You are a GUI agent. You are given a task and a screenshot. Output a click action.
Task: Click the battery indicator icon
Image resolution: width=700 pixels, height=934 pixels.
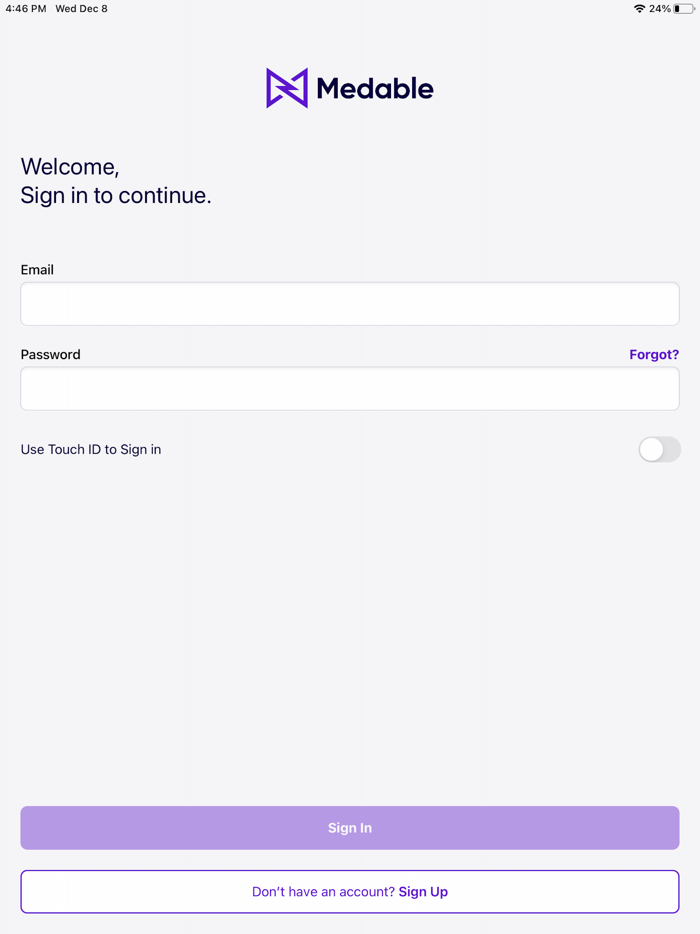[684, 9]
